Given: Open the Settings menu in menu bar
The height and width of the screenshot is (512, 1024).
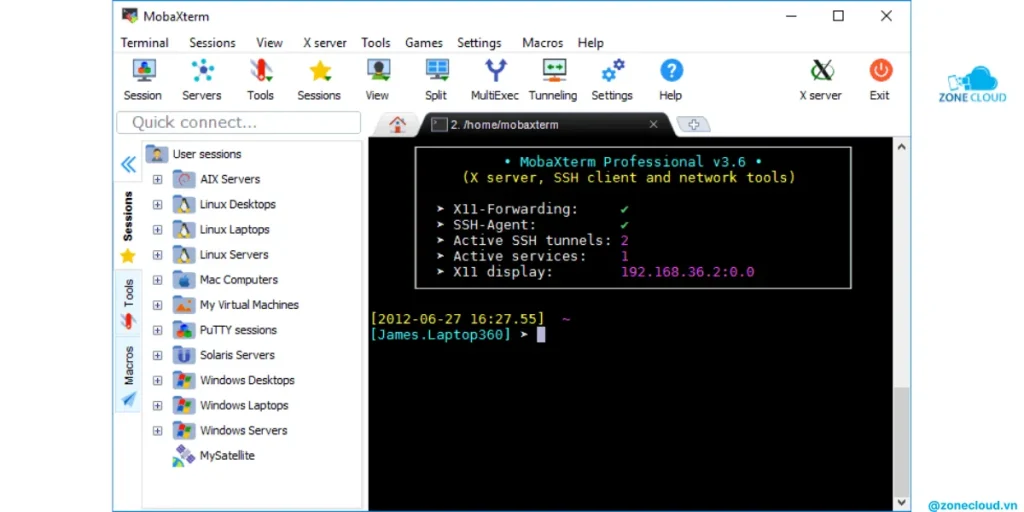Looking at the screenshot, I should tap(479, 43).
